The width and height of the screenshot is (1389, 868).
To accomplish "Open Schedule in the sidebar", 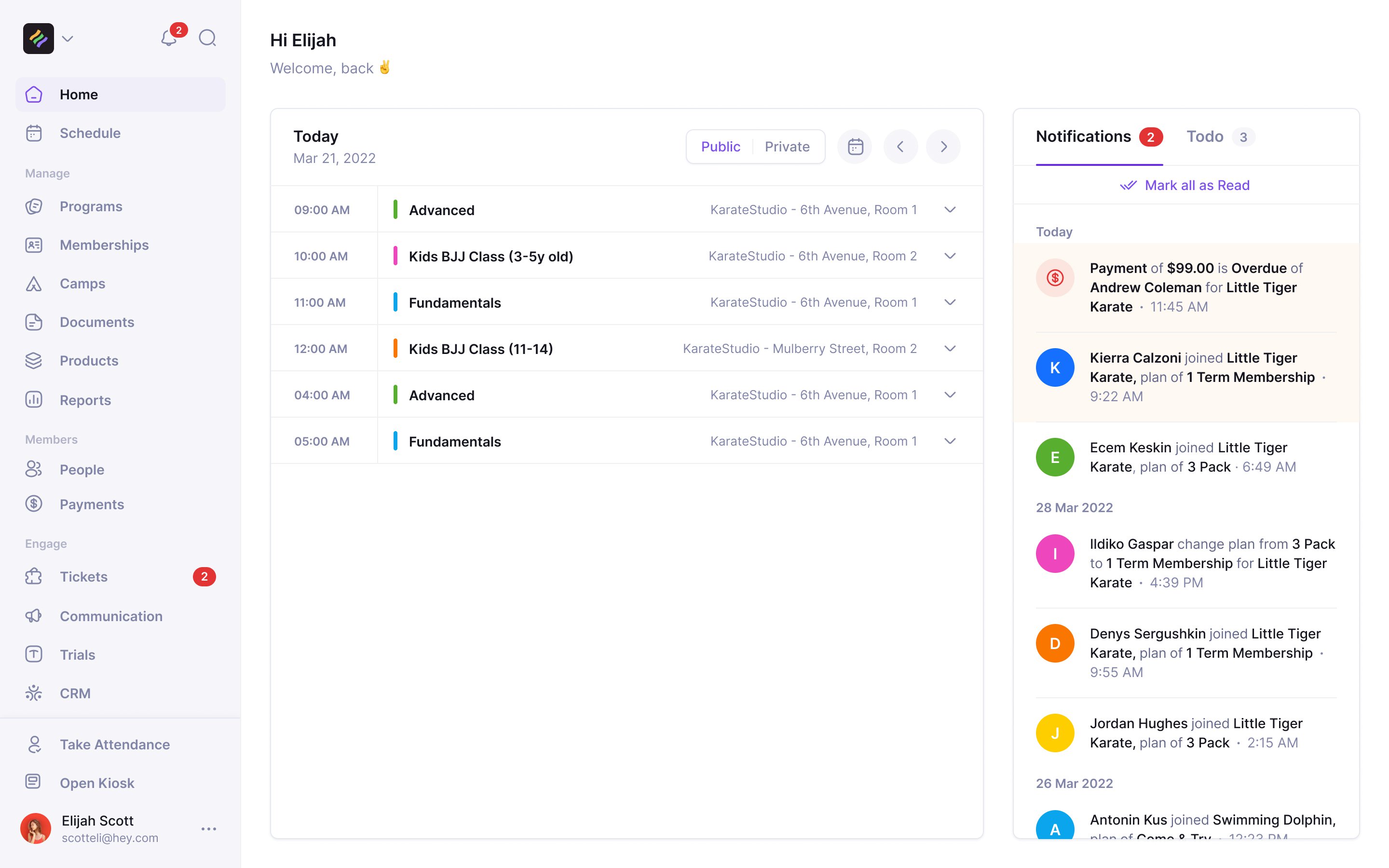I will pos(121,133).
